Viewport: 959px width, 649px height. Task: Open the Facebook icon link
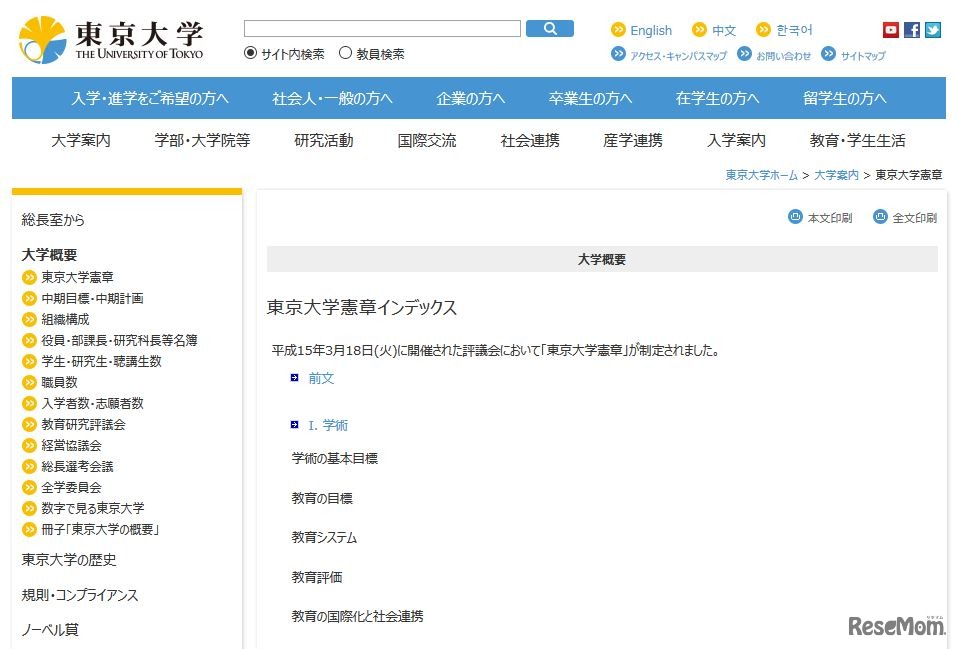(x=911, y=30)
